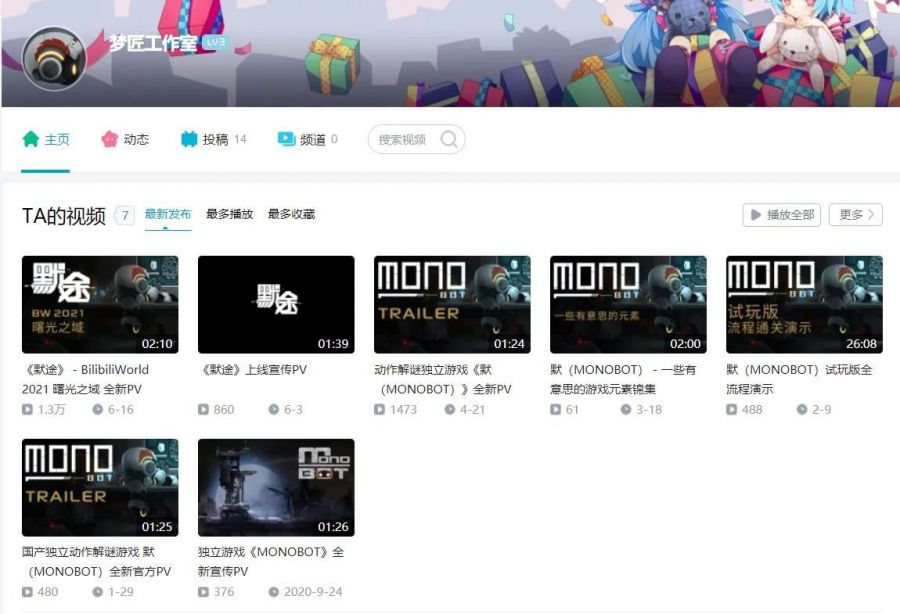Click the play count icon beside 1473
The width and height of the screenshot is (900, 614).
[x=379, y=410]
